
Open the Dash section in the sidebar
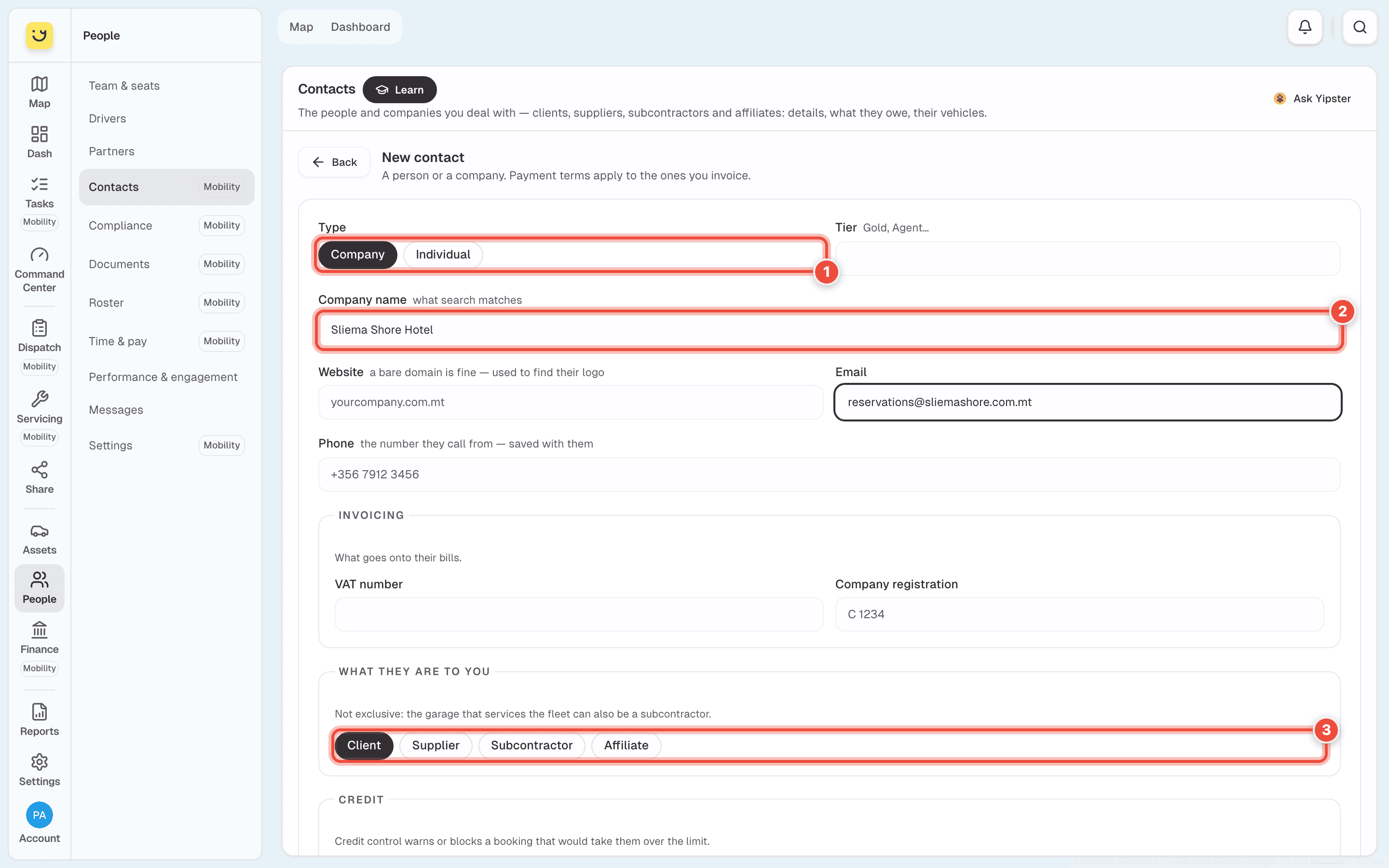tap(39, 142)
